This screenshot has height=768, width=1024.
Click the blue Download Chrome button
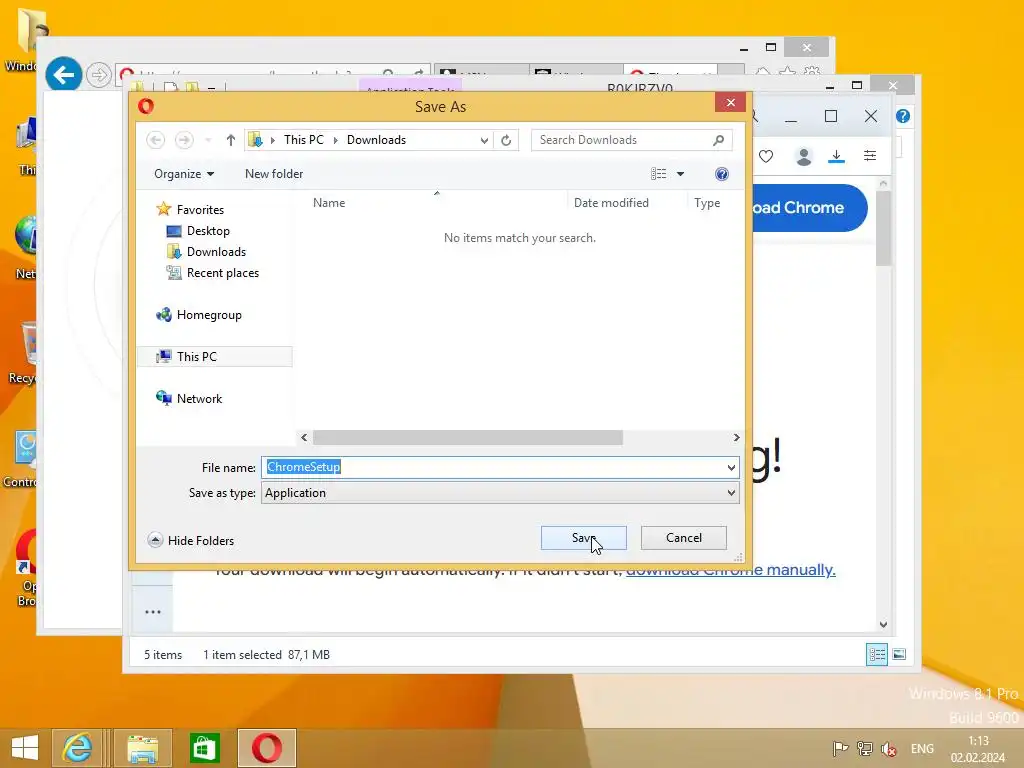click(x=810, y=208)
